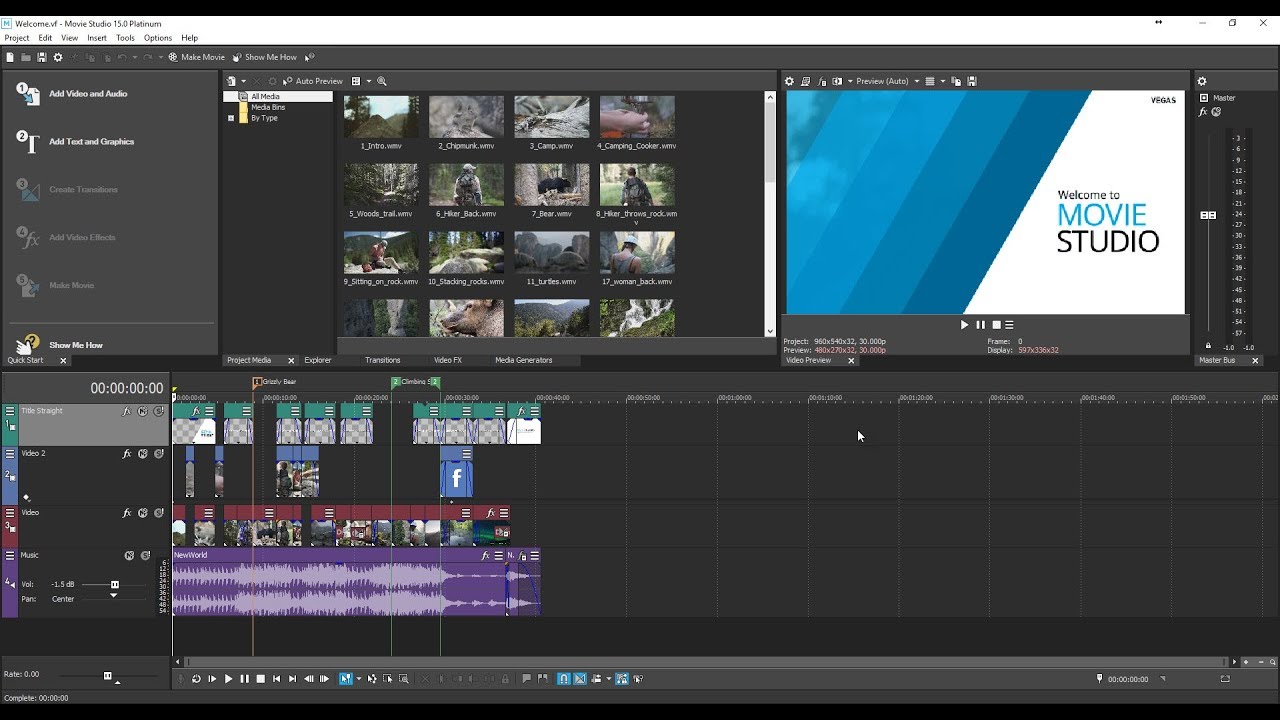
Task: Click Show Me How in the top toolbar
Action: (264, 57)
